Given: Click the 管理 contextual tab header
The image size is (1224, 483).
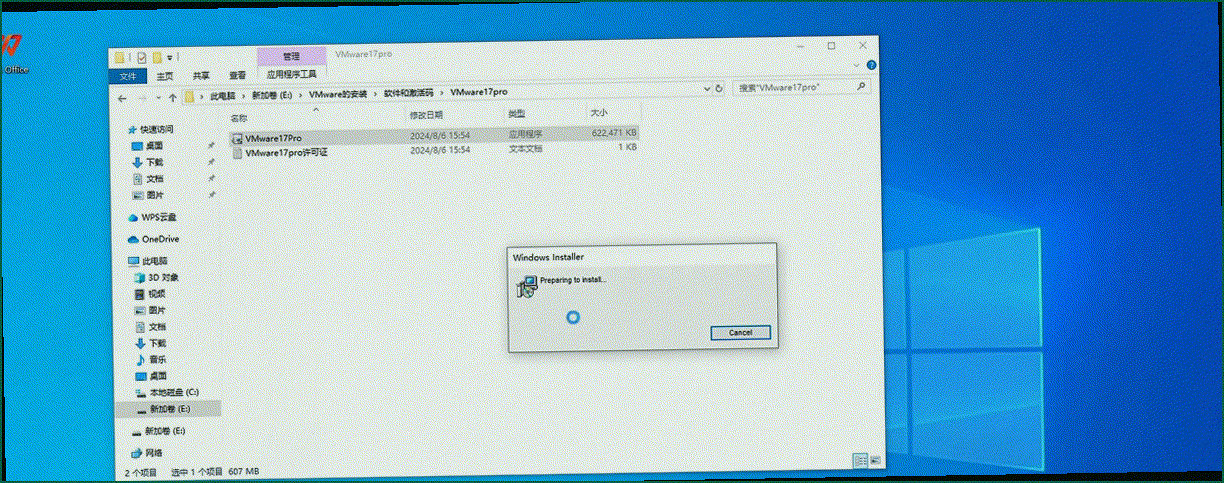Looking at the screenshot, I should coord(291,57).
